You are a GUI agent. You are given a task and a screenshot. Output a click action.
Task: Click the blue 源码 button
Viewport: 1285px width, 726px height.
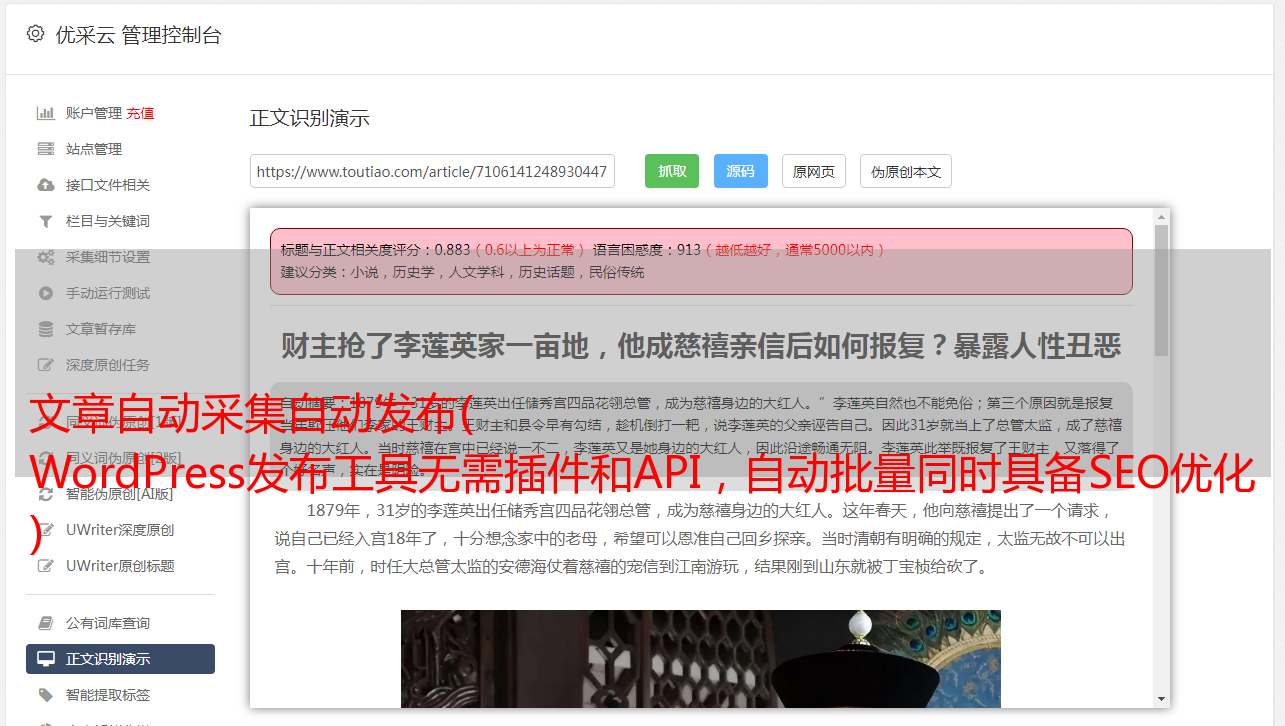click(x=740, y=171)
